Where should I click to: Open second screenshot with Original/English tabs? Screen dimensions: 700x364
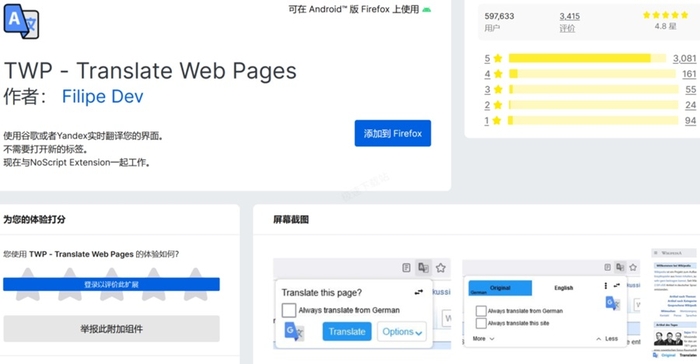click(551, 304)
